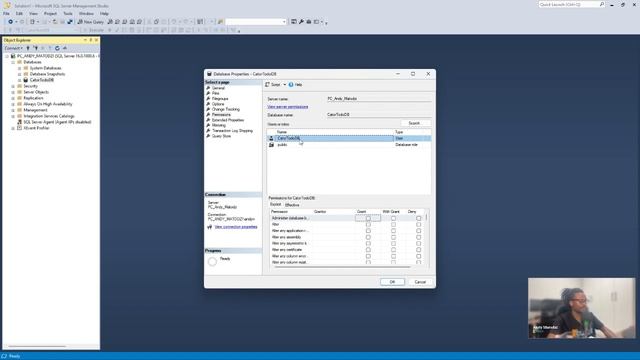Open the Tools menu
640x360 pixels.
click(x=68, y=13)
